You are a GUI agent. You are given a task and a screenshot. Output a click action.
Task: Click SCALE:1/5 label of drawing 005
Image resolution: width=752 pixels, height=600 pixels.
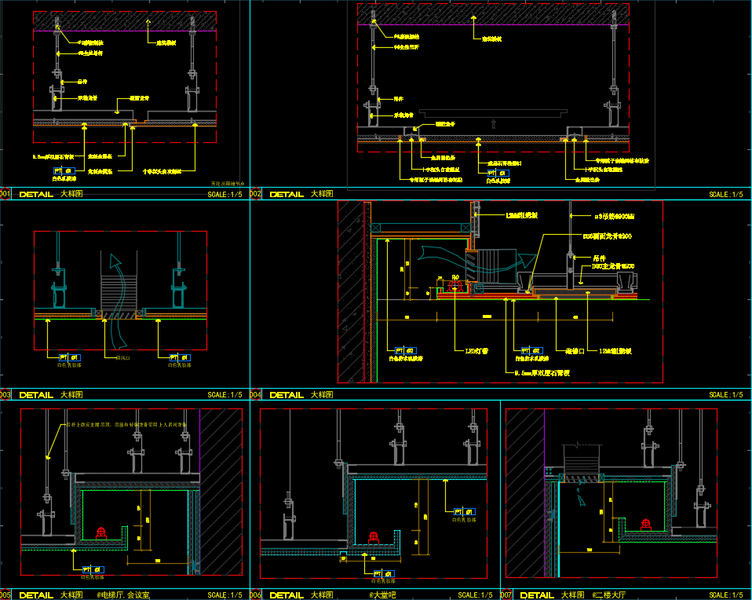point(225,595)
